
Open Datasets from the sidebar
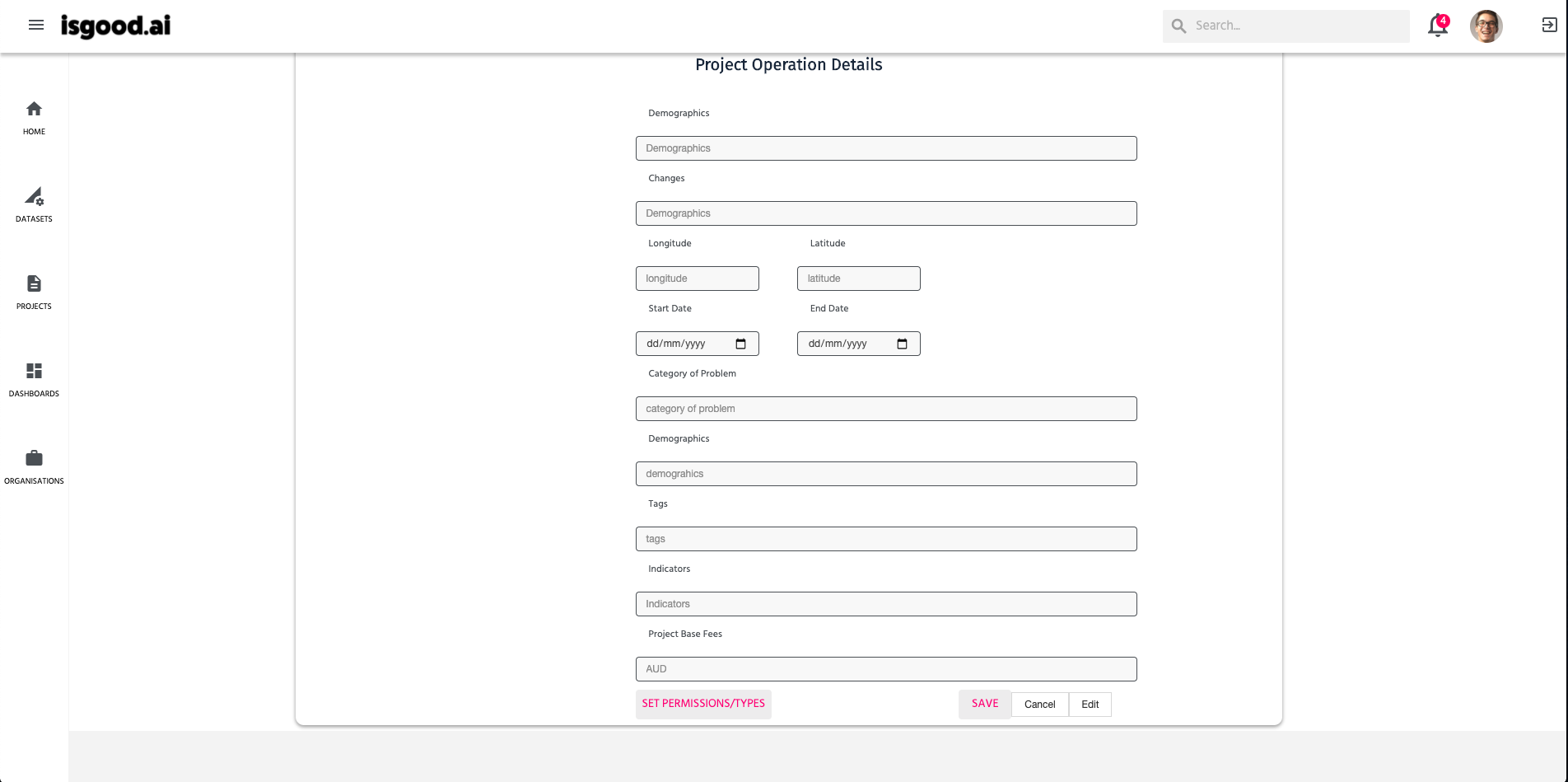[x=34, y=205]
